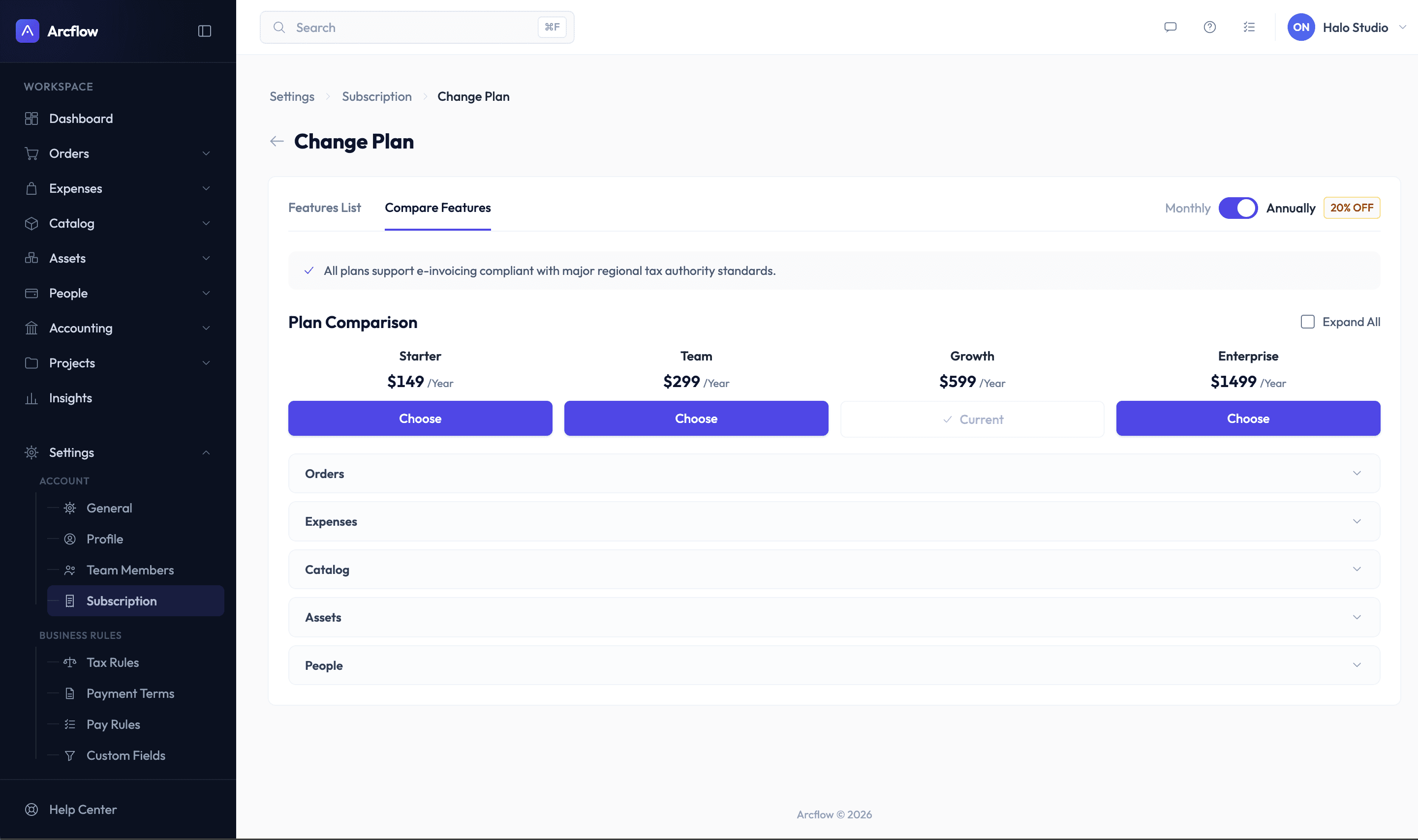Open the help question mark icon
The image size is (1418, 840).
click(1209, 27)
